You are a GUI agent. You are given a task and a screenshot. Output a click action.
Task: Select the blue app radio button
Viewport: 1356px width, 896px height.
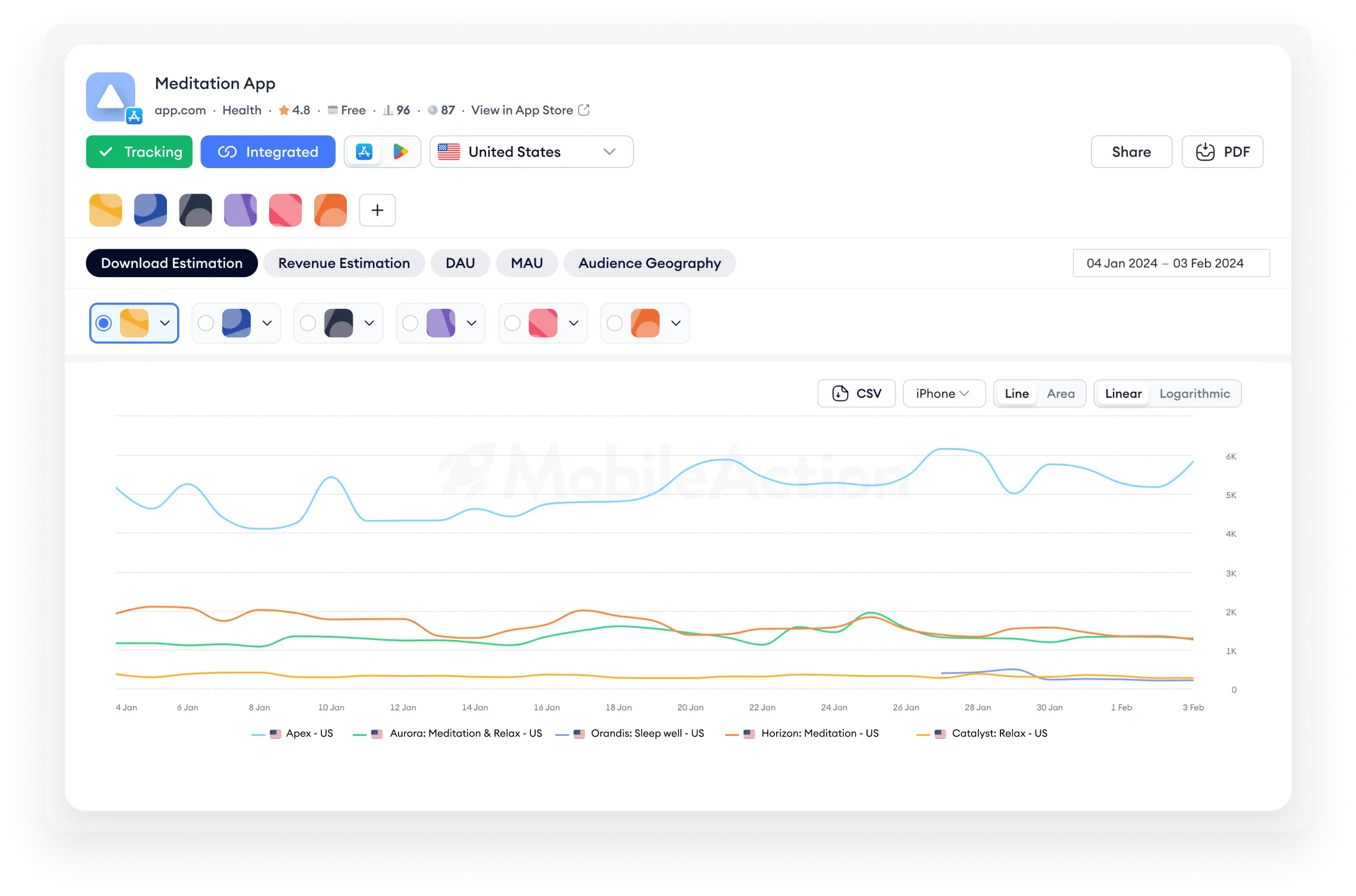pyautogui.click(x=206, y=324)
